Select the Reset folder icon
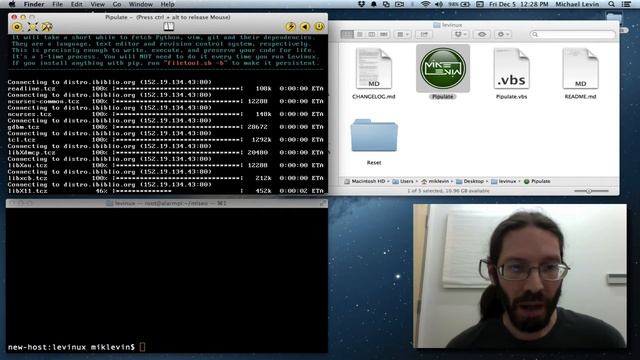640x360 pixels. tap(374, 136)
